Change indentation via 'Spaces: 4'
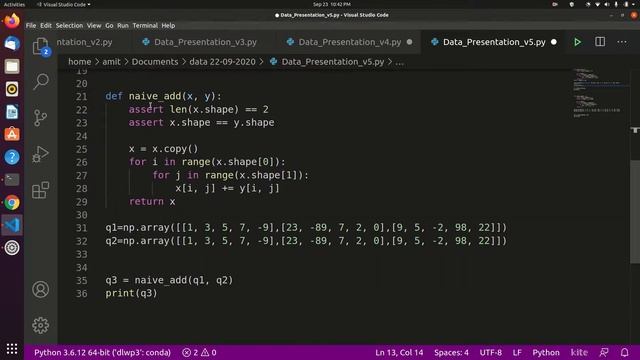 (451, 352)
